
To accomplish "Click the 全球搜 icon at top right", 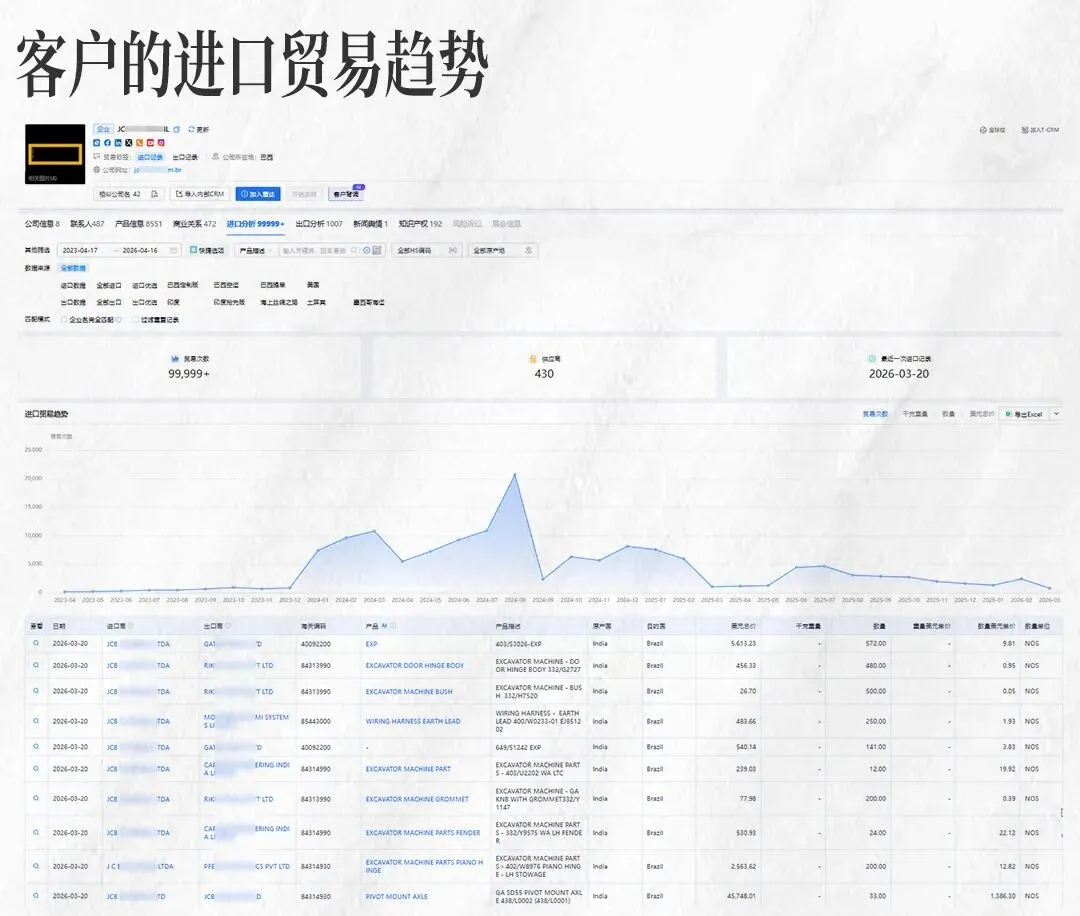I will point(983,129).
